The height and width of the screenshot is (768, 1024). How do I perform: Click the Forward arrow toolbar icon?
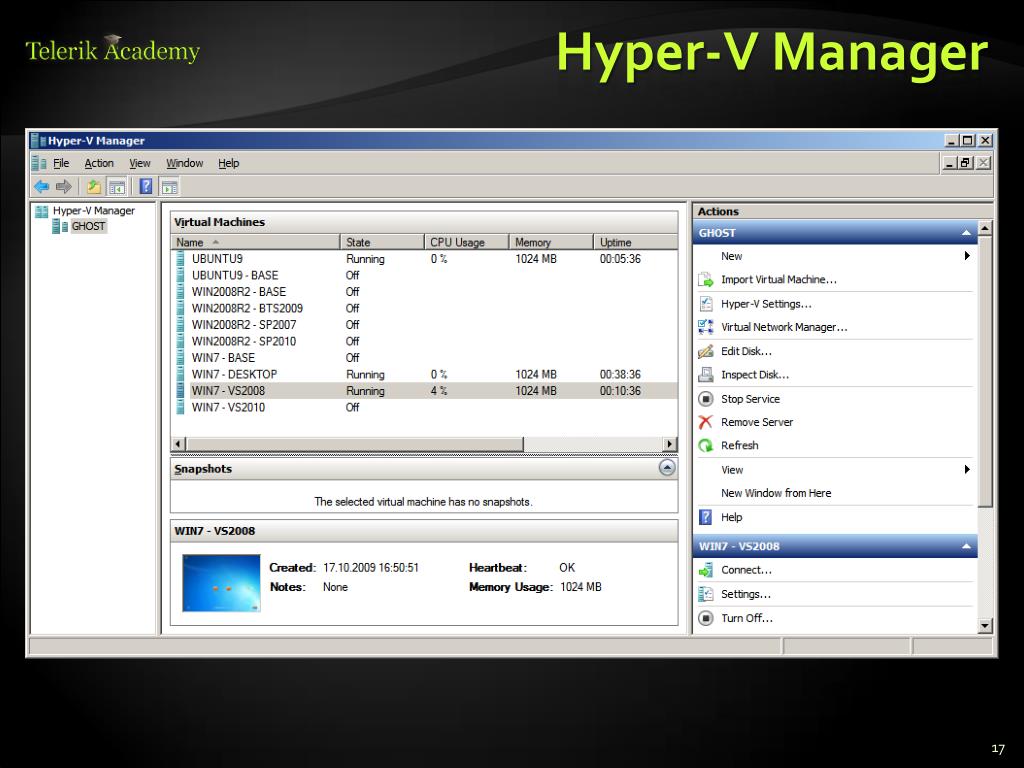point(63,187)
